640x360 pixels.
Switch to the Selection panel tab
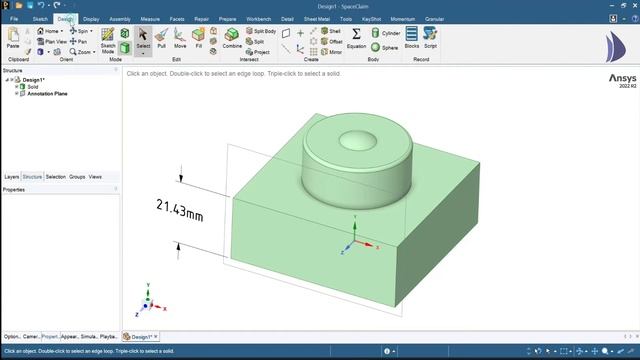[56, 177]
